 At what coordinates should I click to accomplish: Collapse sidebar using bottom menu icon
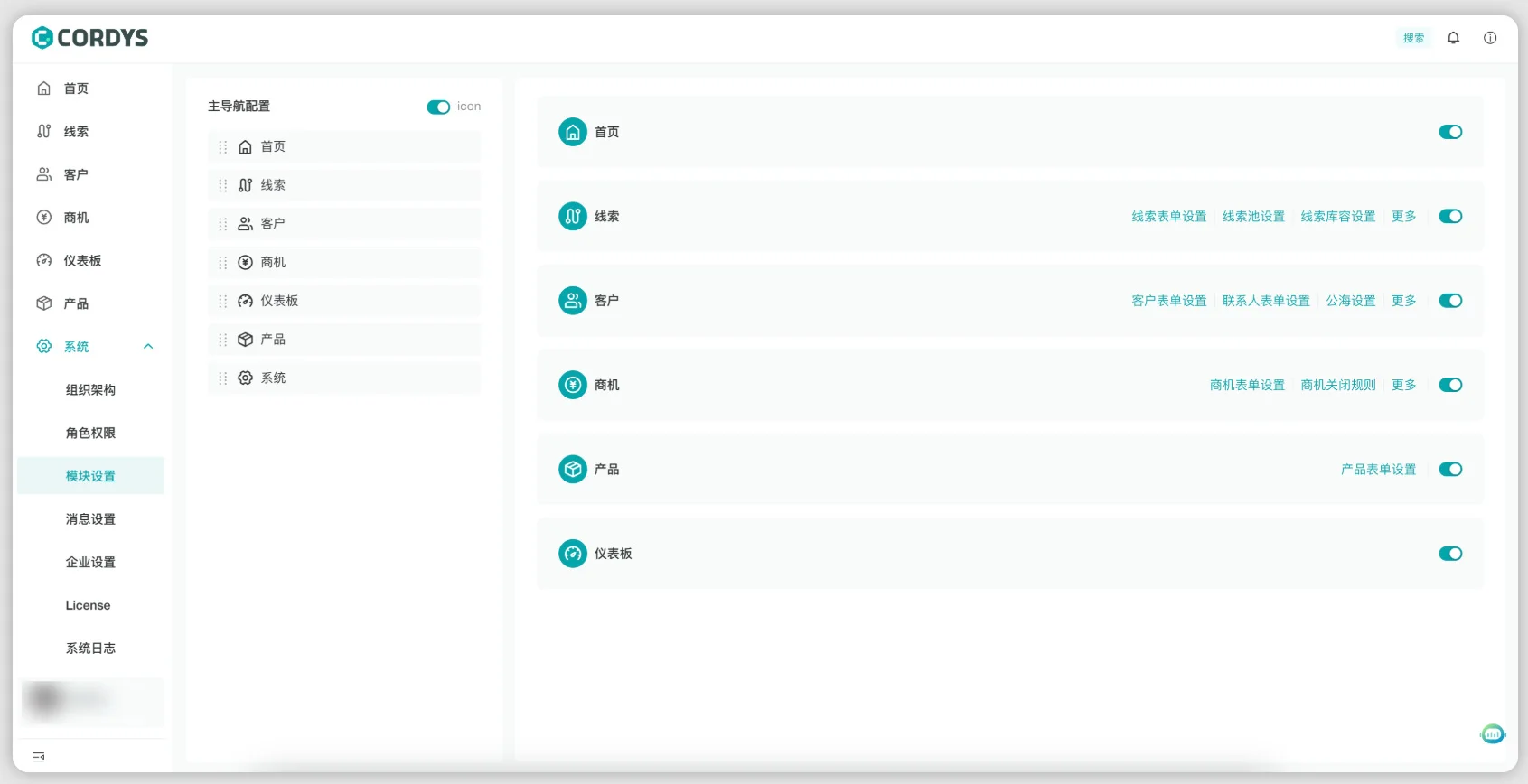click(39, 757)
